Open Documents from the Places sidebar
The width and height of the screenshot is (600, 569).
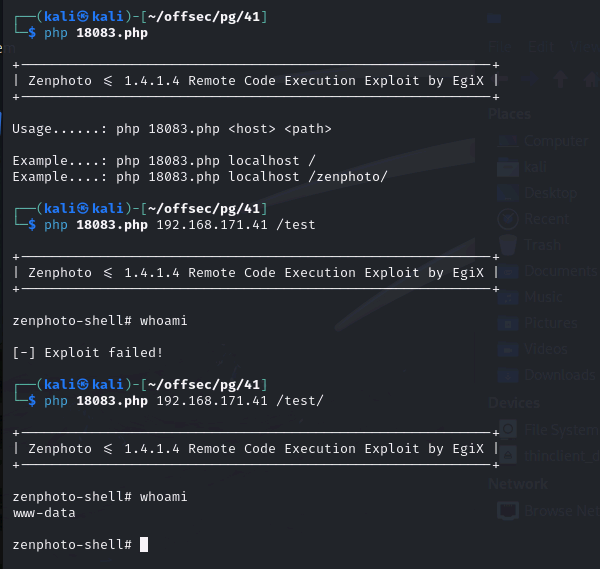click(548, 271)
